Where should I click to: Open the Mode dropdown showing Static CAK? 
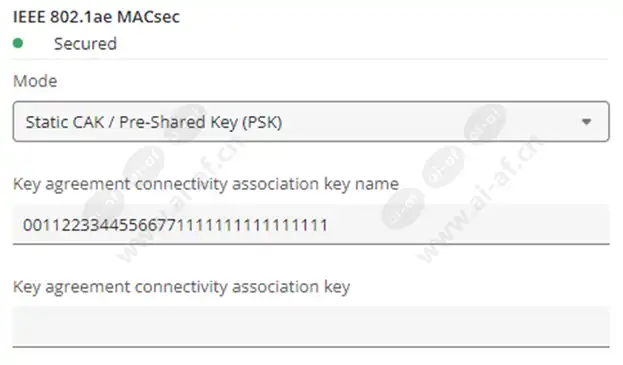tap(311, 122)
